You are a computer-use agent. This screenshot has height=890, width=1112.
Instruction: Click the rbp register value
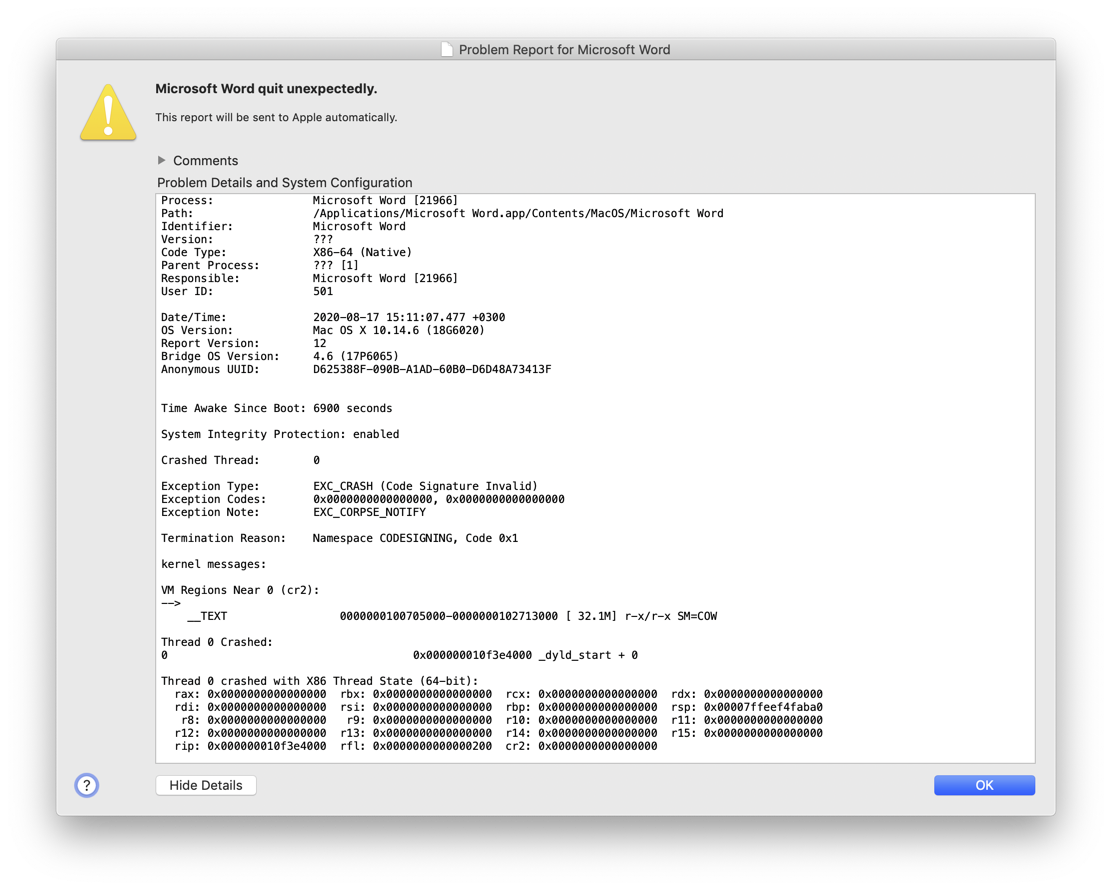pos(598,707)
